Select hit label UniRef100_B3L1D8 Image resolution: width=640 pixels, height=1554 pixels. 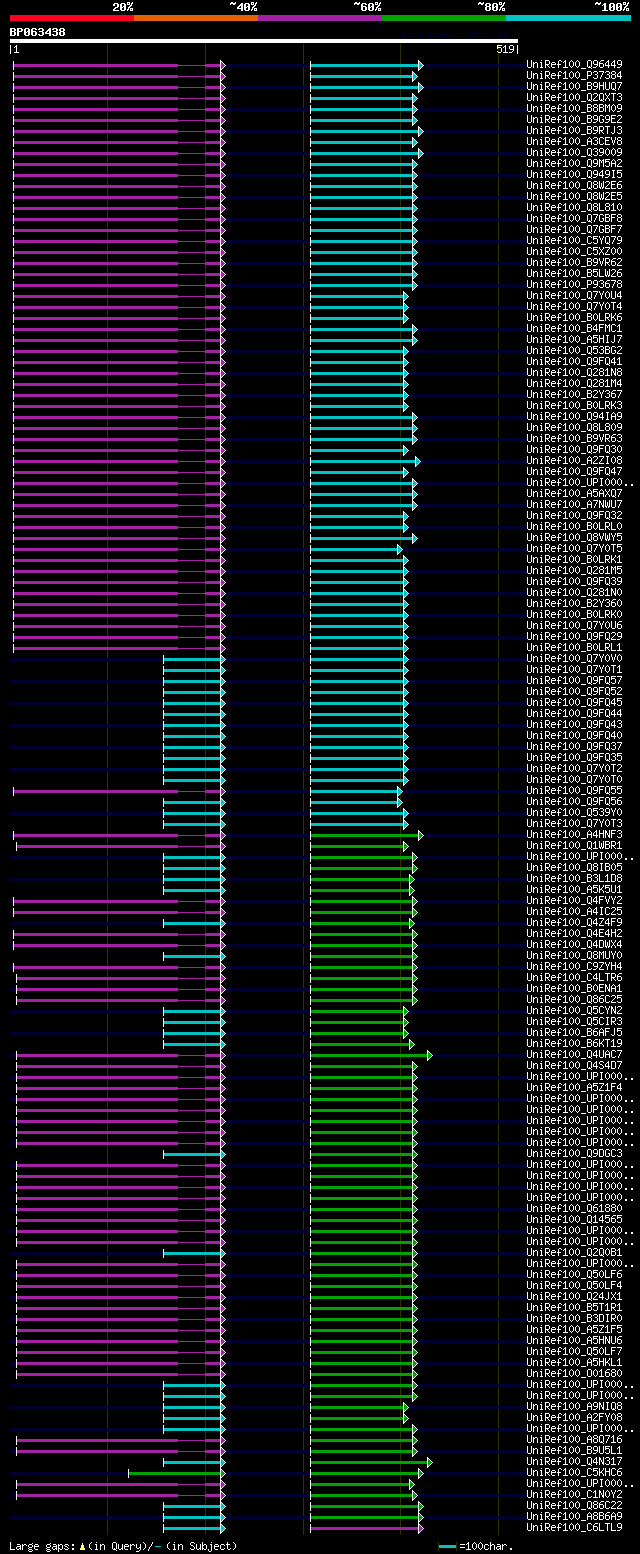(574, 879)
